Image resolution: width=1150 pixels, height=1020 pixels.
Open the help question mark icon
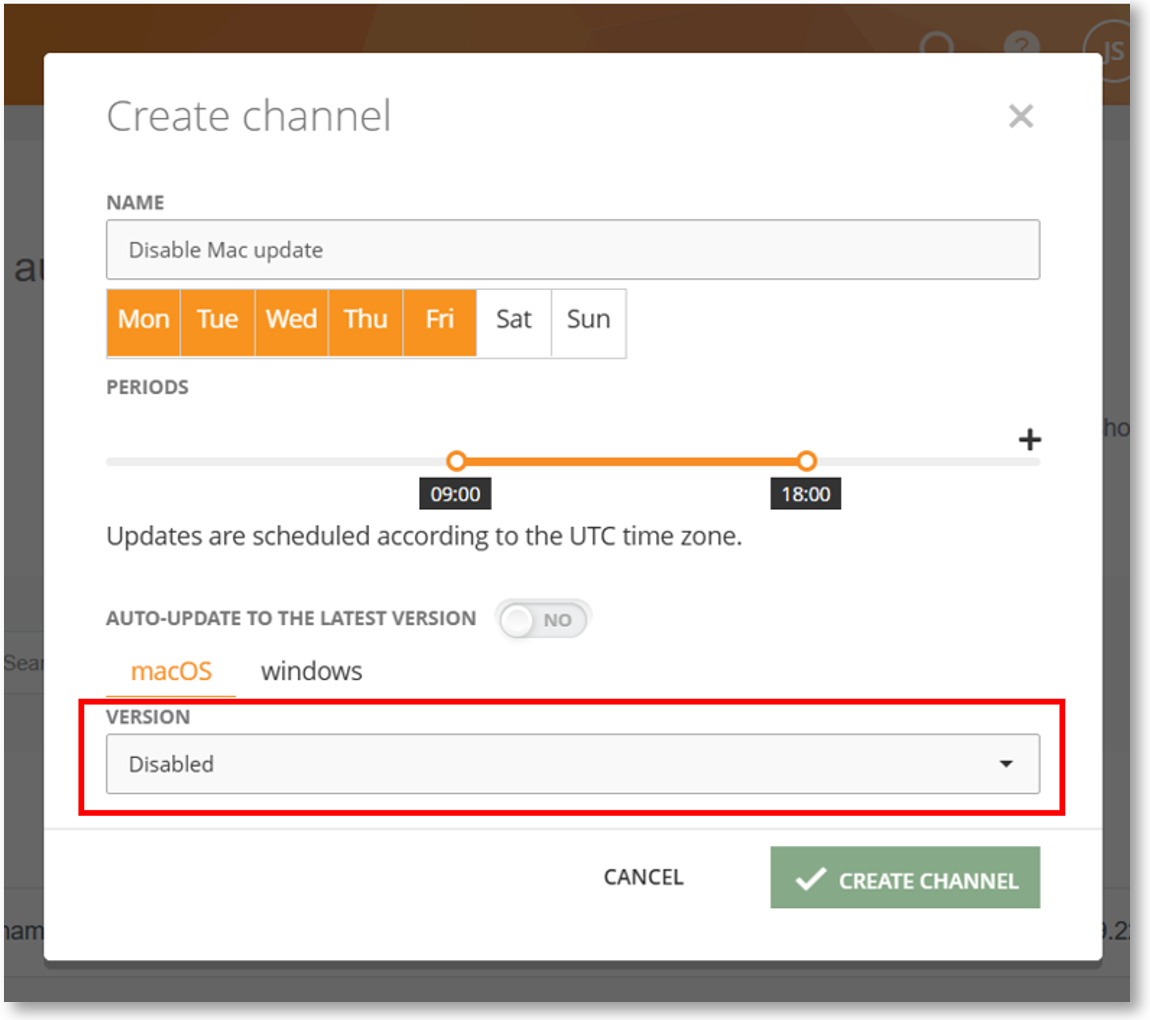[1021, 44]
